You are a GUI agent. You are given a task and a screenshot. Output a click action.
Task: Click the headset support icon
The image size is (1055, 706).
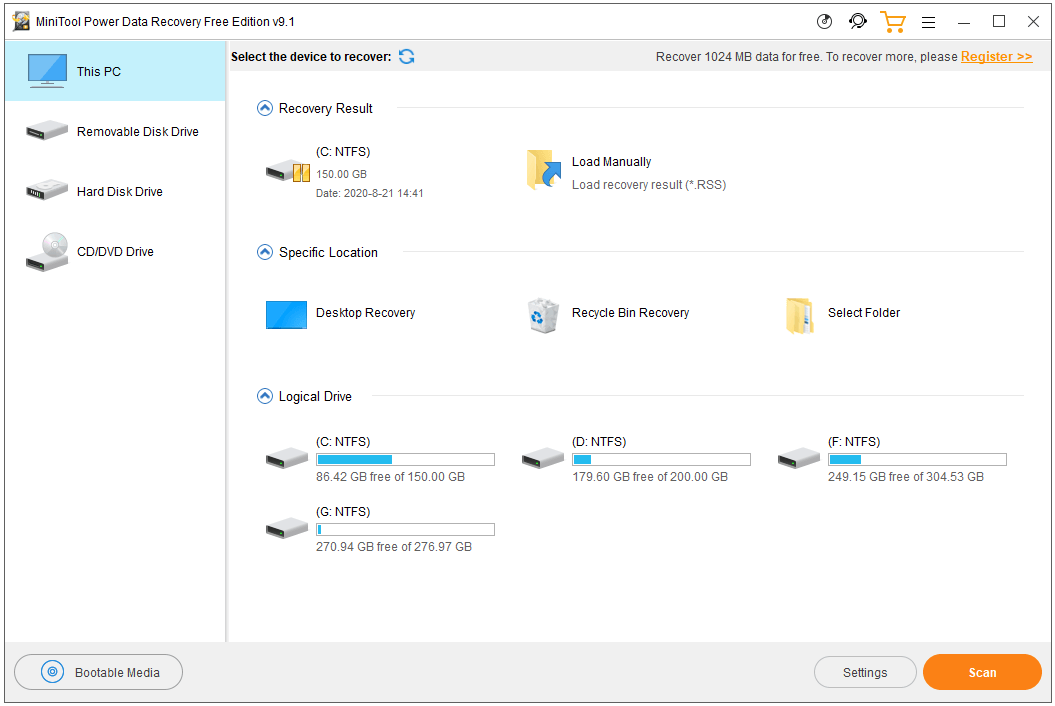coord(857,21)
